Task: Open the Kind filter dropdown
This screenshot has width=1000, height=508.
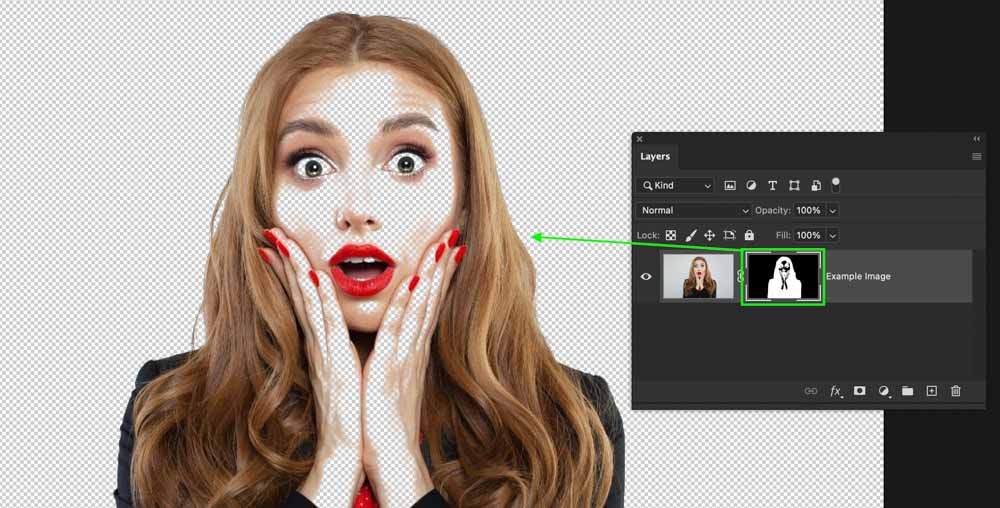Action: point(675,185)
